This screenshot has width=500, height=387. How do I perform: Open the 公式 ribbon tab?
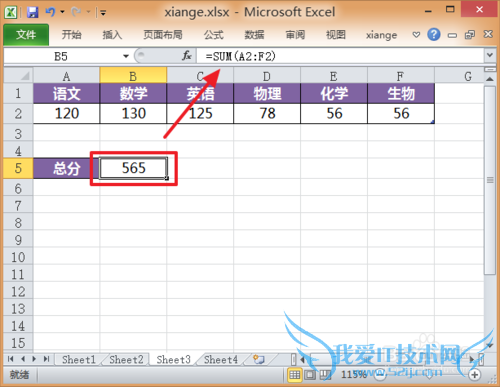tap(213, 35)
